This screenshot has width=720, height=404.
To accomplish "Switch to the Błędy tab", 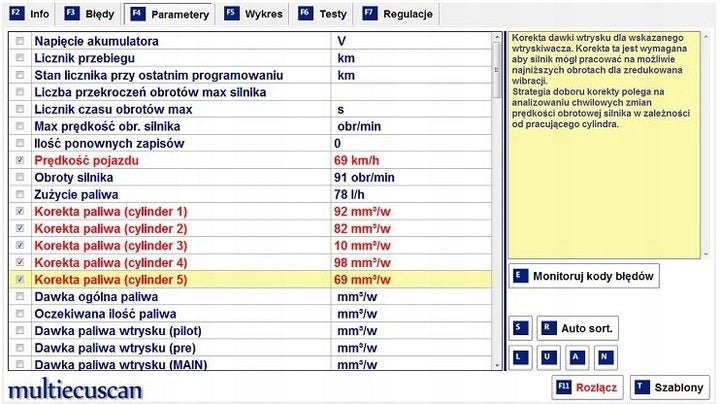I will tap(90, 14).
